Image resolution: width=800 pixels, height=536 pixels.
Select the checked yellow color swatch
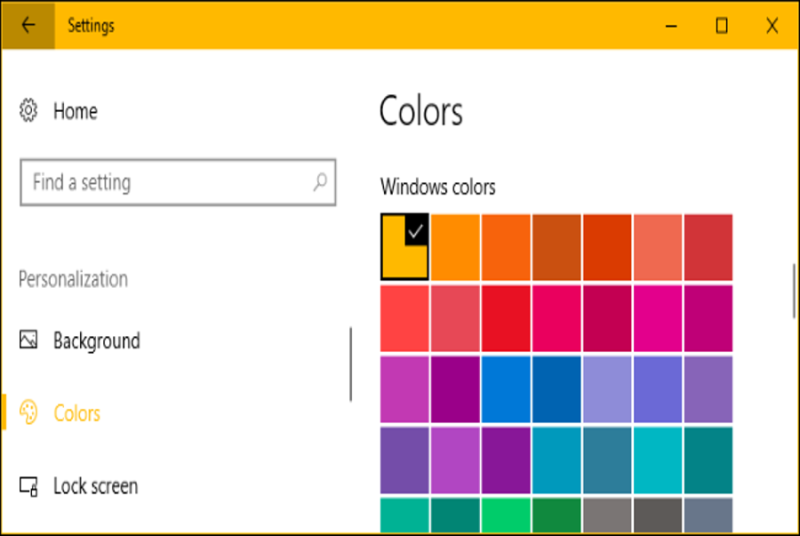(x=405, y=247)
